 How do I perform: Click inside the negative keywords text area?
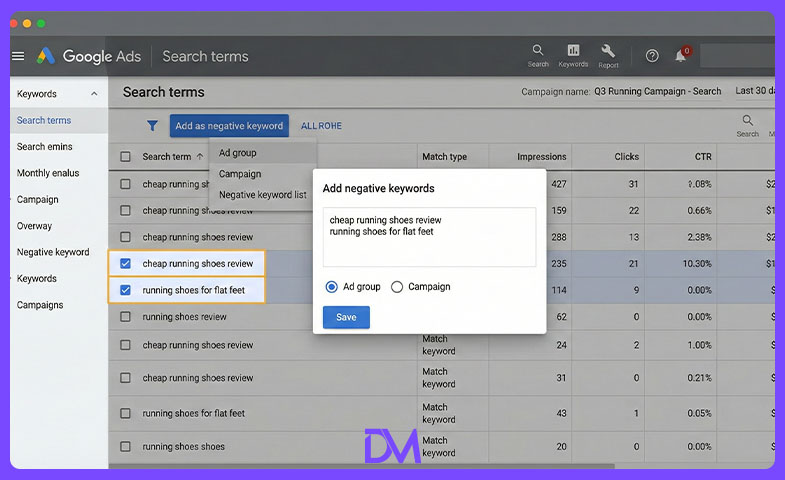tap(429, 237)
